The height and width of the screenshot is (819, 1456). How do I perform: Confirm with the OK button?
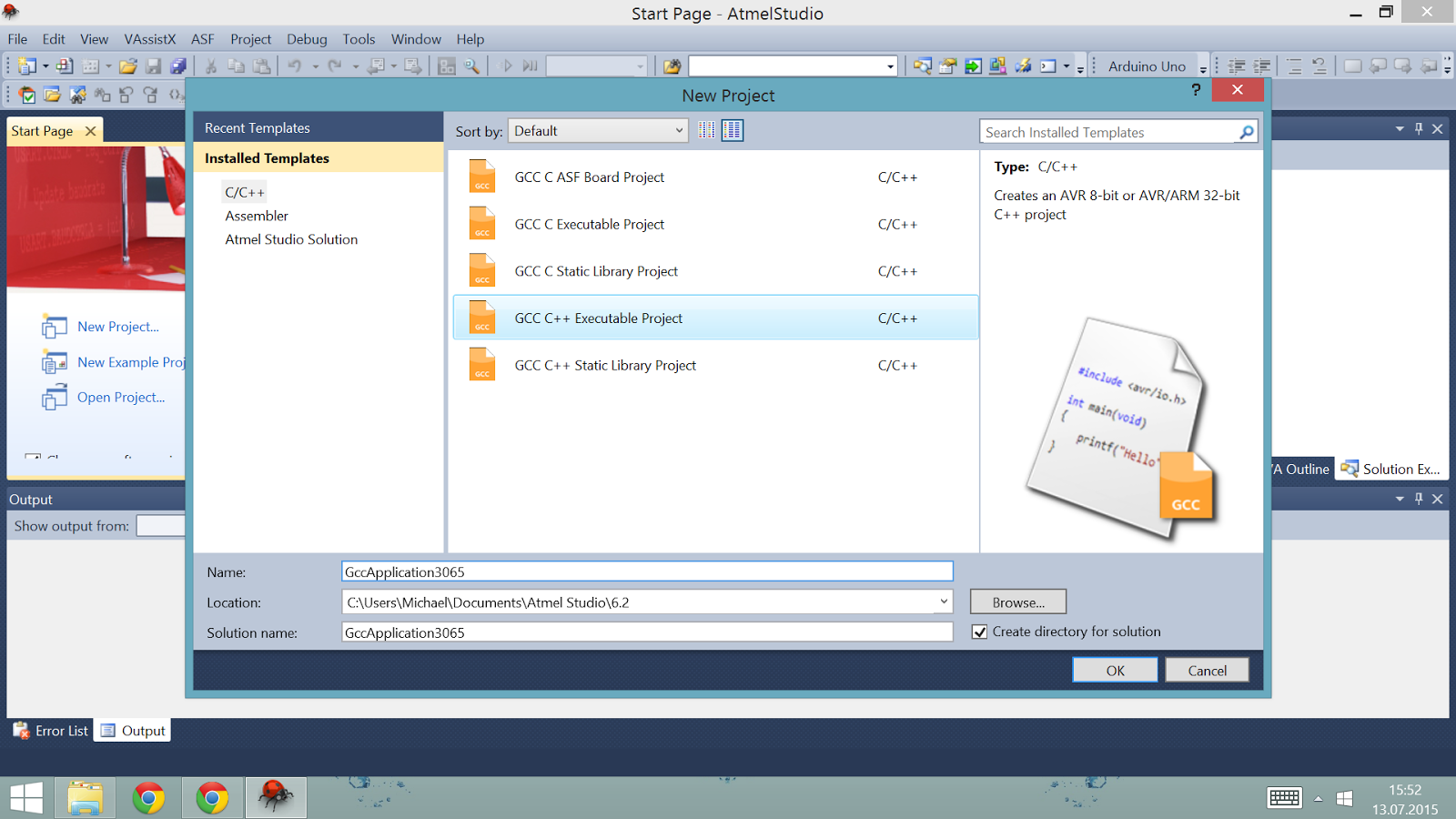click(x=1116, y=670)
